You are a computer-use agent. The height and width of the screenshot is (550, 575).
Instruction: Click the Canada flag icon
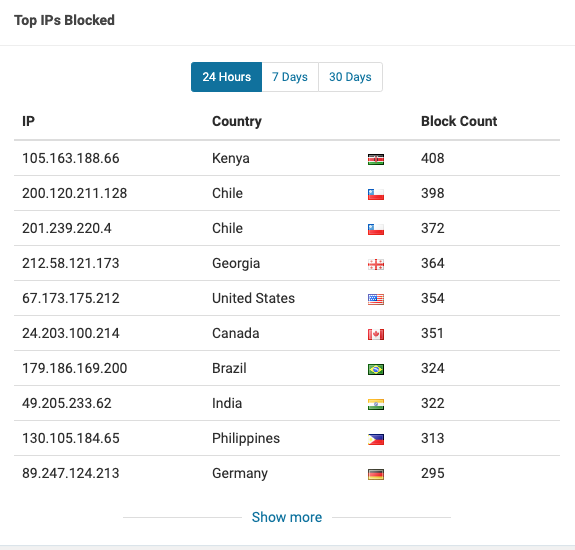click(376, 334)
